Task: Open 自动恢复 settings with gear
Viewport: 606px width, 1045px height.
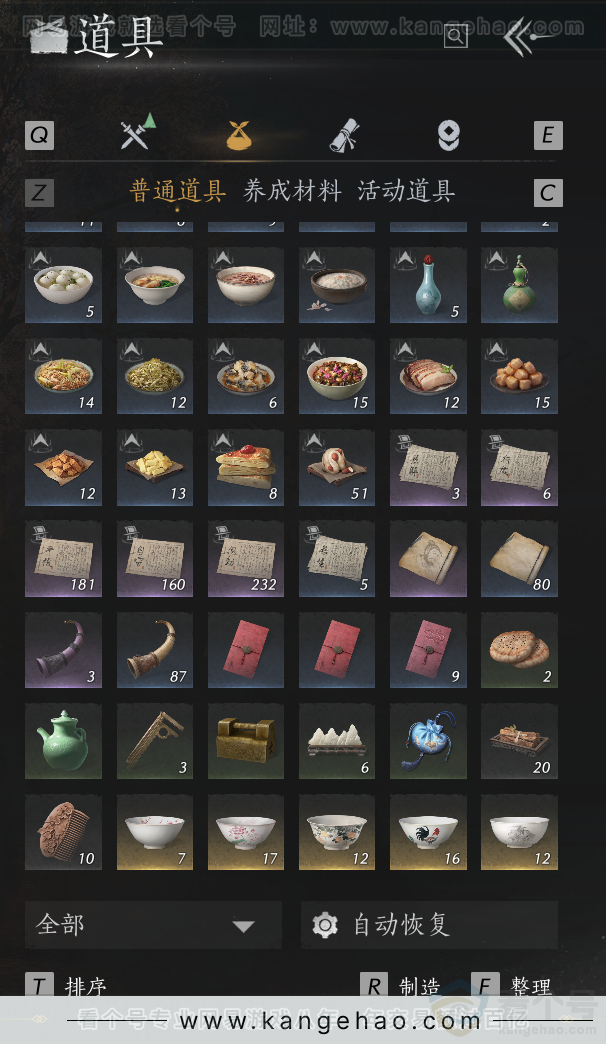Action: tap(429, 925)
